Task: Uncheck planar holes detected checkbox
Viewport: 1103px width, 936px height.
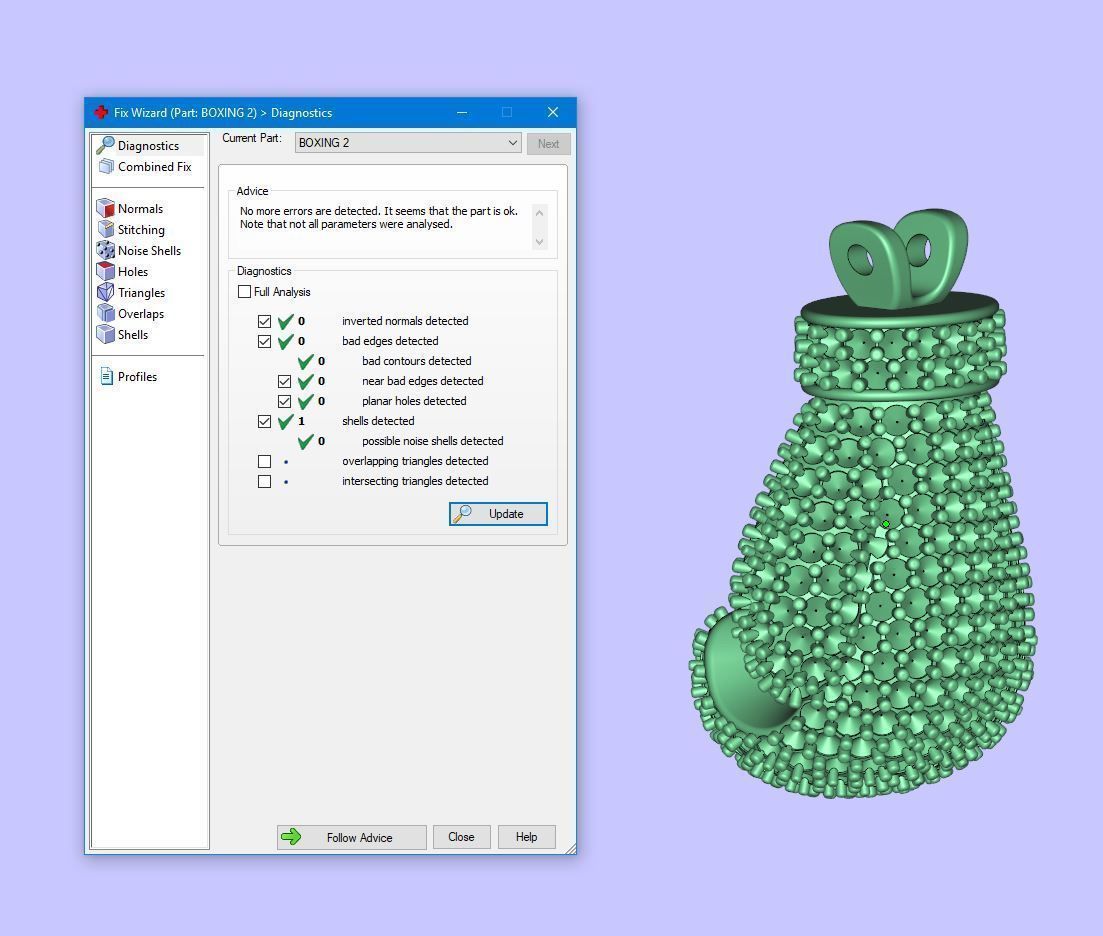Action: click(x=284, y=402)
